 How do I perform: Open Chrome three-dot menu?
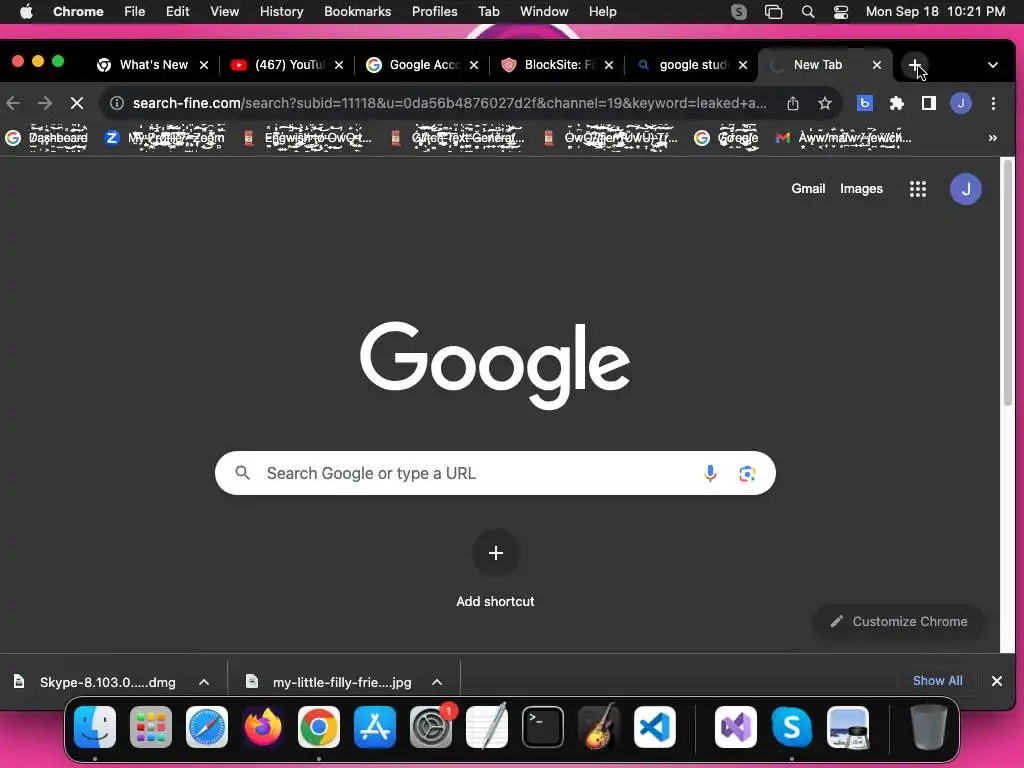tap(993, 103)
